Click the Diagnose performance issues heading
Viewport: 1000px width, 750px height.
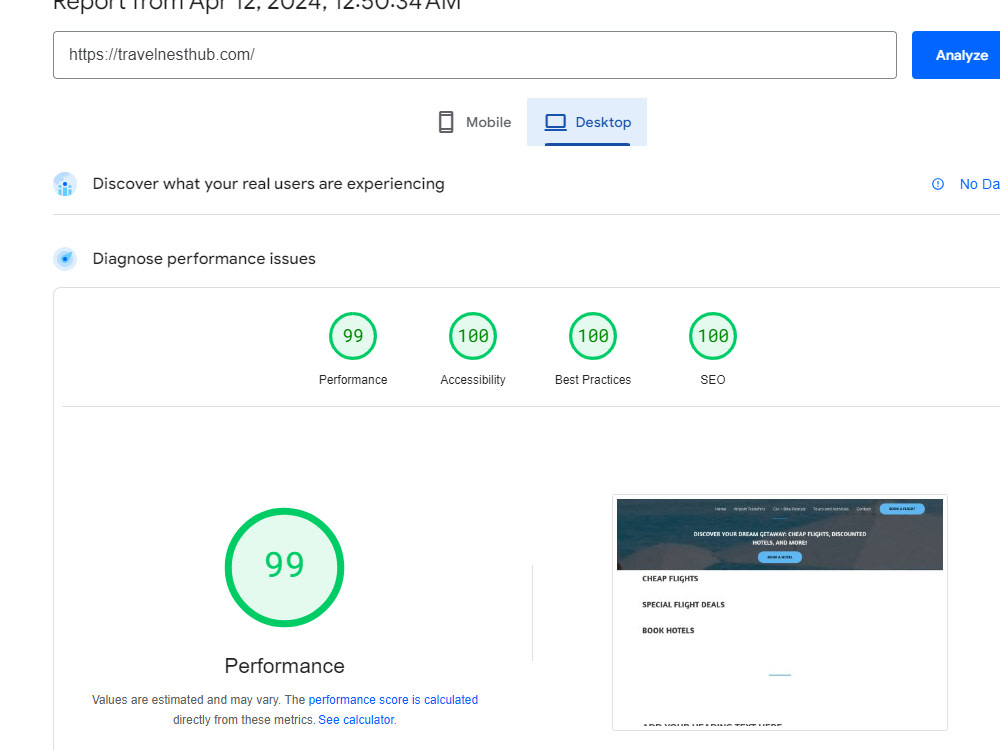point(204,258)
